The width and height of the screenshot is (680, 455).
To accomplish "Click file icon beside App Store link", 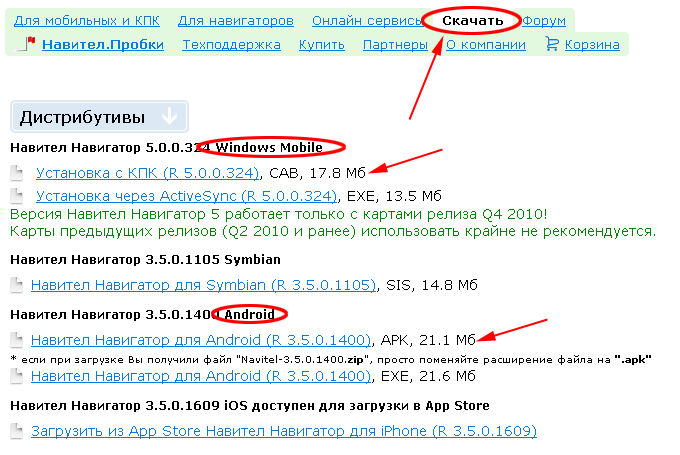I will [x=16, y=431].
